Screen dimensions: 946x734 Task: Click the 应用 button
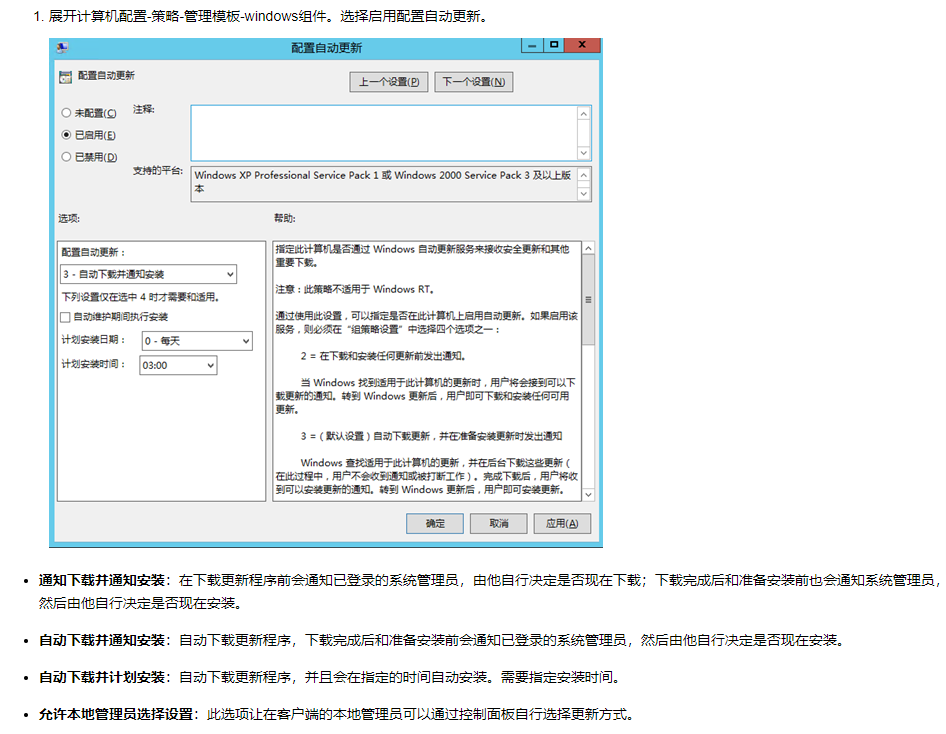coord(562,524)
